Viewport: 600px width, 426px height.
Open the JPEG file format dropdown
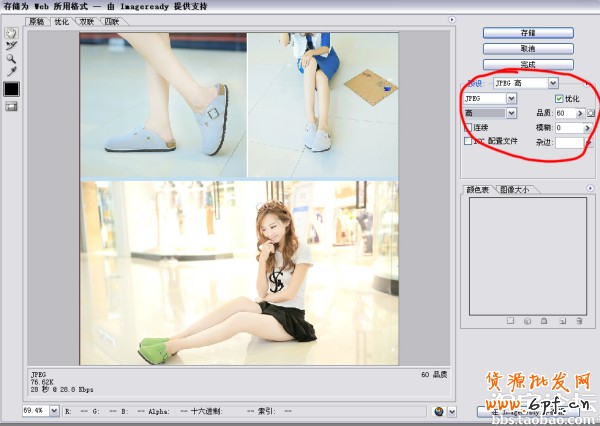pyautogui.click(x=511, y=99)
